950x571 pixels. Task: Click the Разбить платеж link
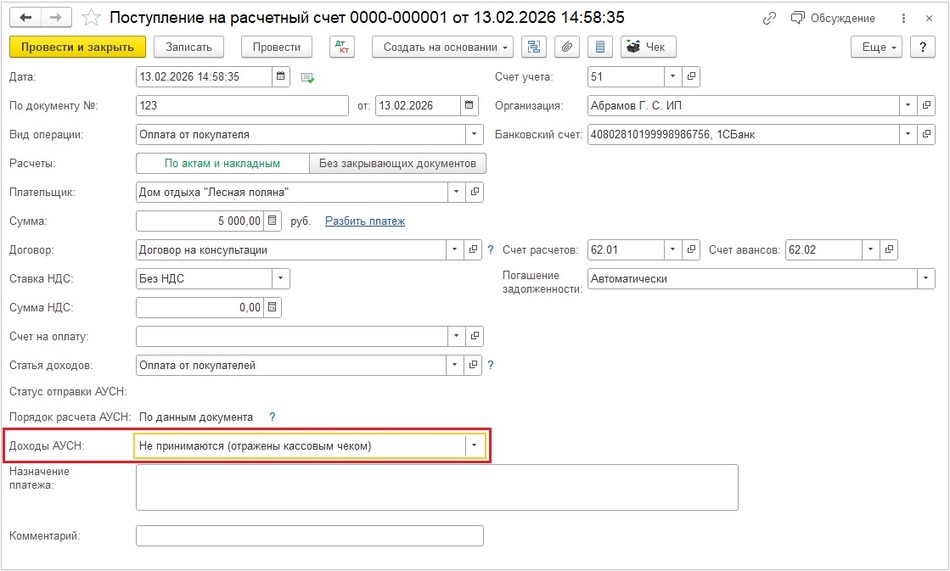click(x=364, y=221)
